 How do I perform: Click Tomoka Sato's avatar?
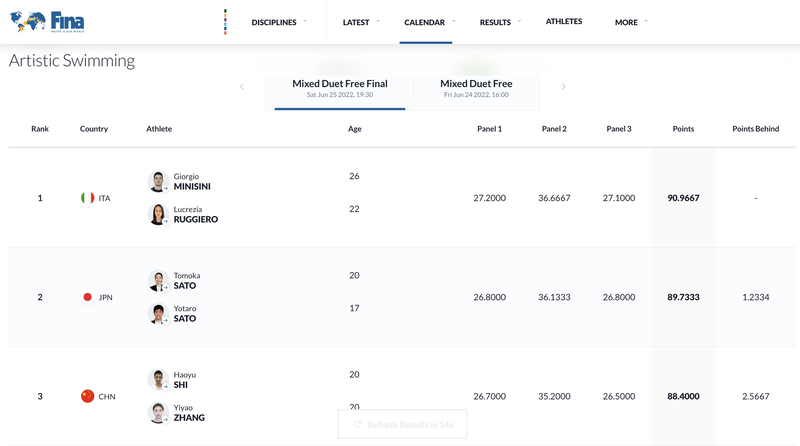(158, 280)
